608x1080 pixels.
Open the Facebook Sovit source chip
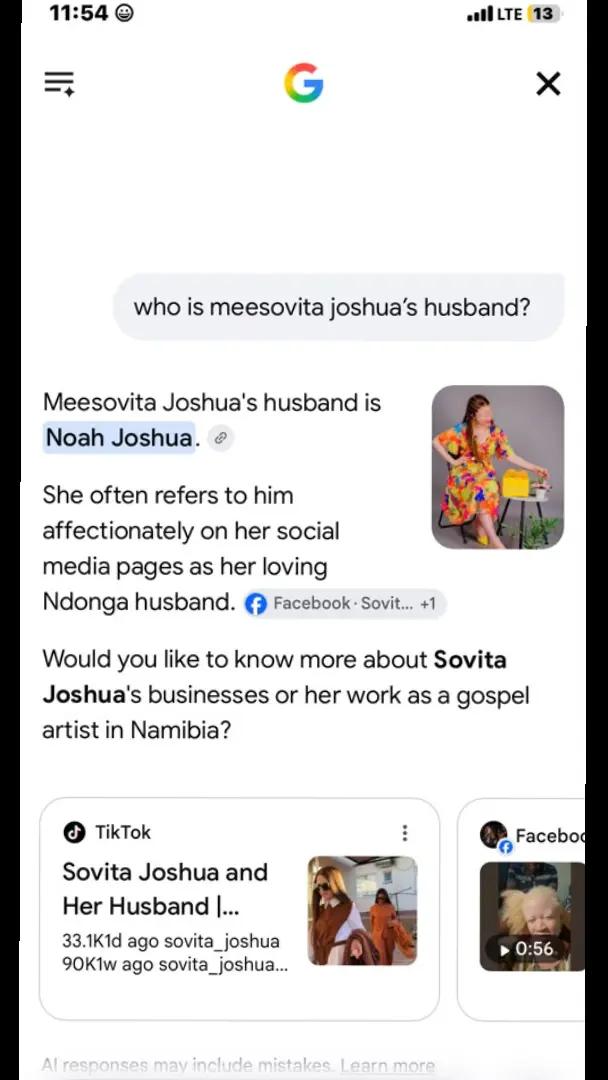pos(345,604)
